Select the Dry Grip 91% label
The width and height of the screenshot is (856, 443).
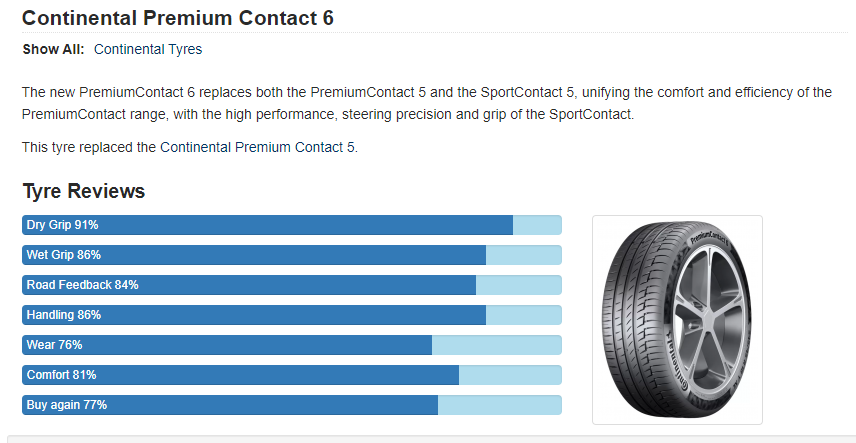click(x=62, y=225)
